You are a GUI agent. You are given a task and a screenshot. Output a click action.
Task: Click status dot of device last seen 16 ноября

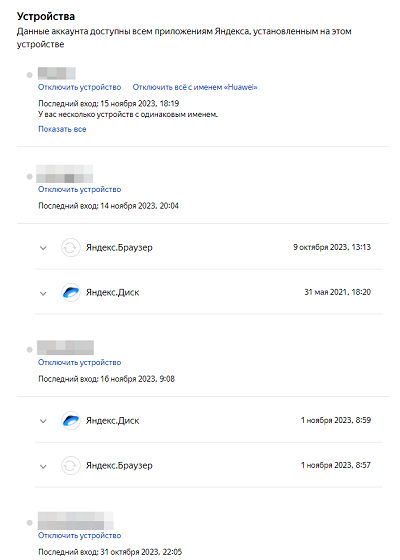(30, 350)
